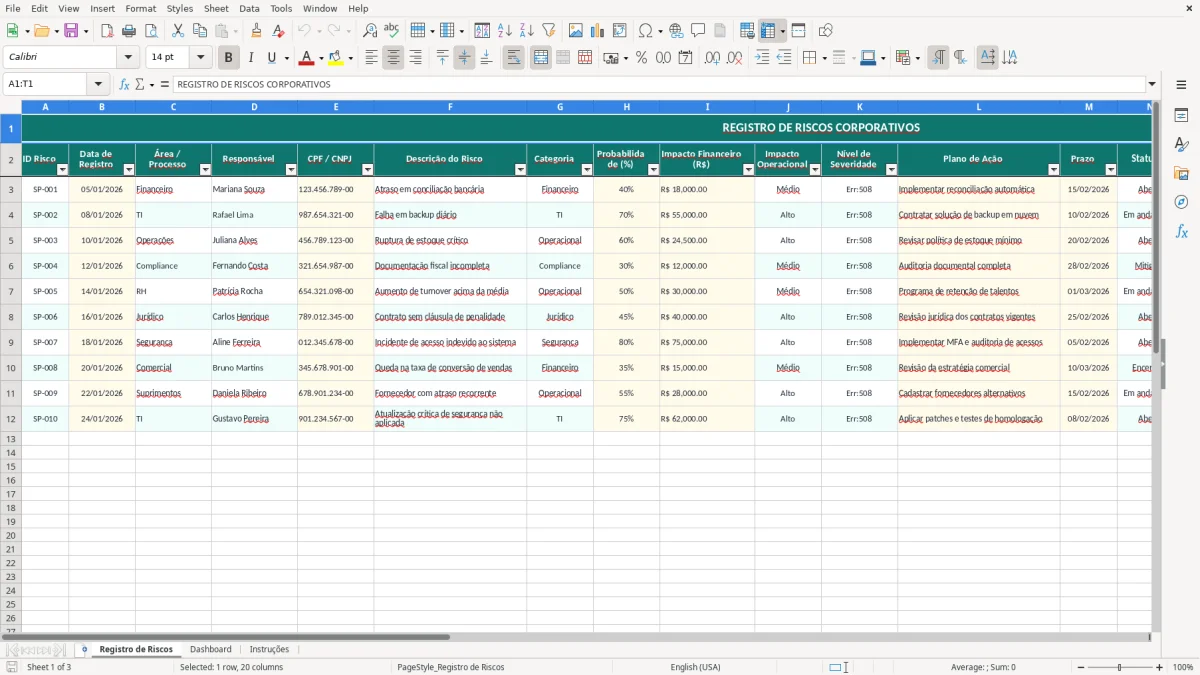
Task: Click the Save document icon
Action: (71, 31)
